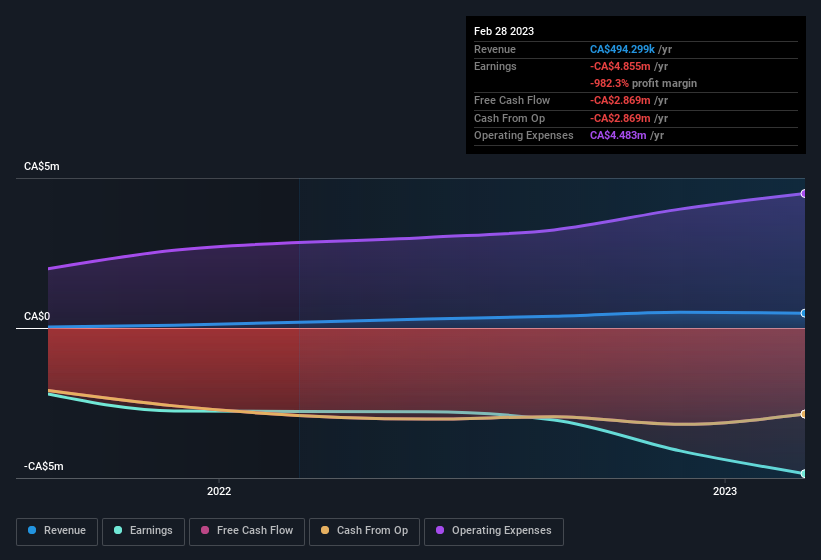This screenshot has height=560, width=821.
Task: Click the Earnings tooltip row label
Action: coord(495,66)
